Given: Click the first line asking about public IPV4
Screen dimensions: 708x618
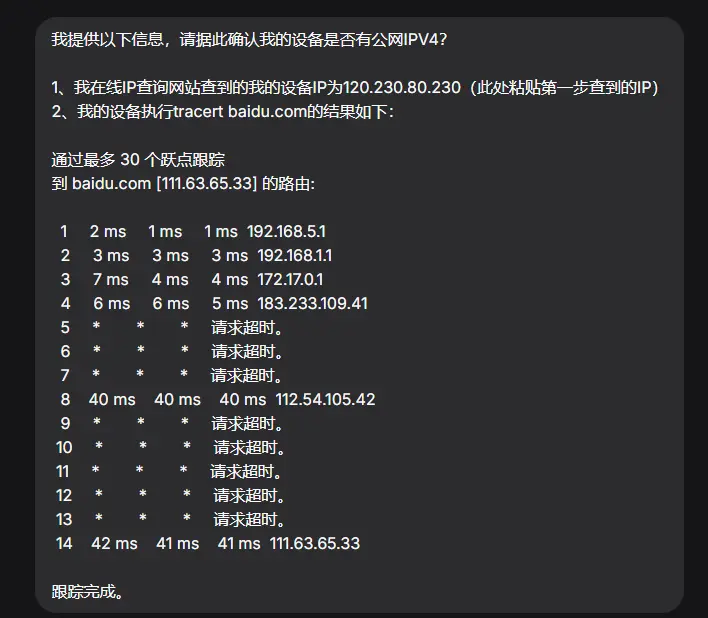Looking at the screenshot, I should (248, 40).
